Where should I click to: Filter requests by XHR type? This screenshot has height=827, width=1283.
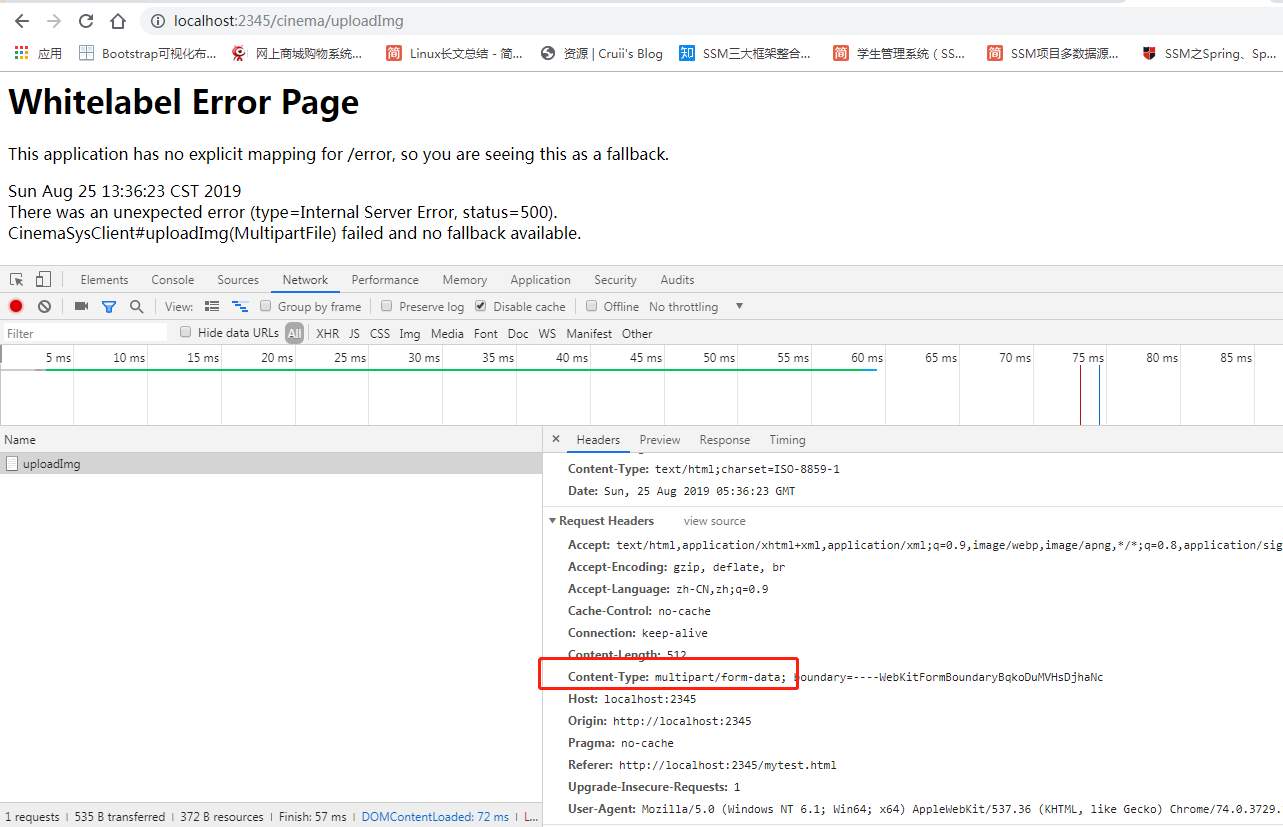coord(328,334)
